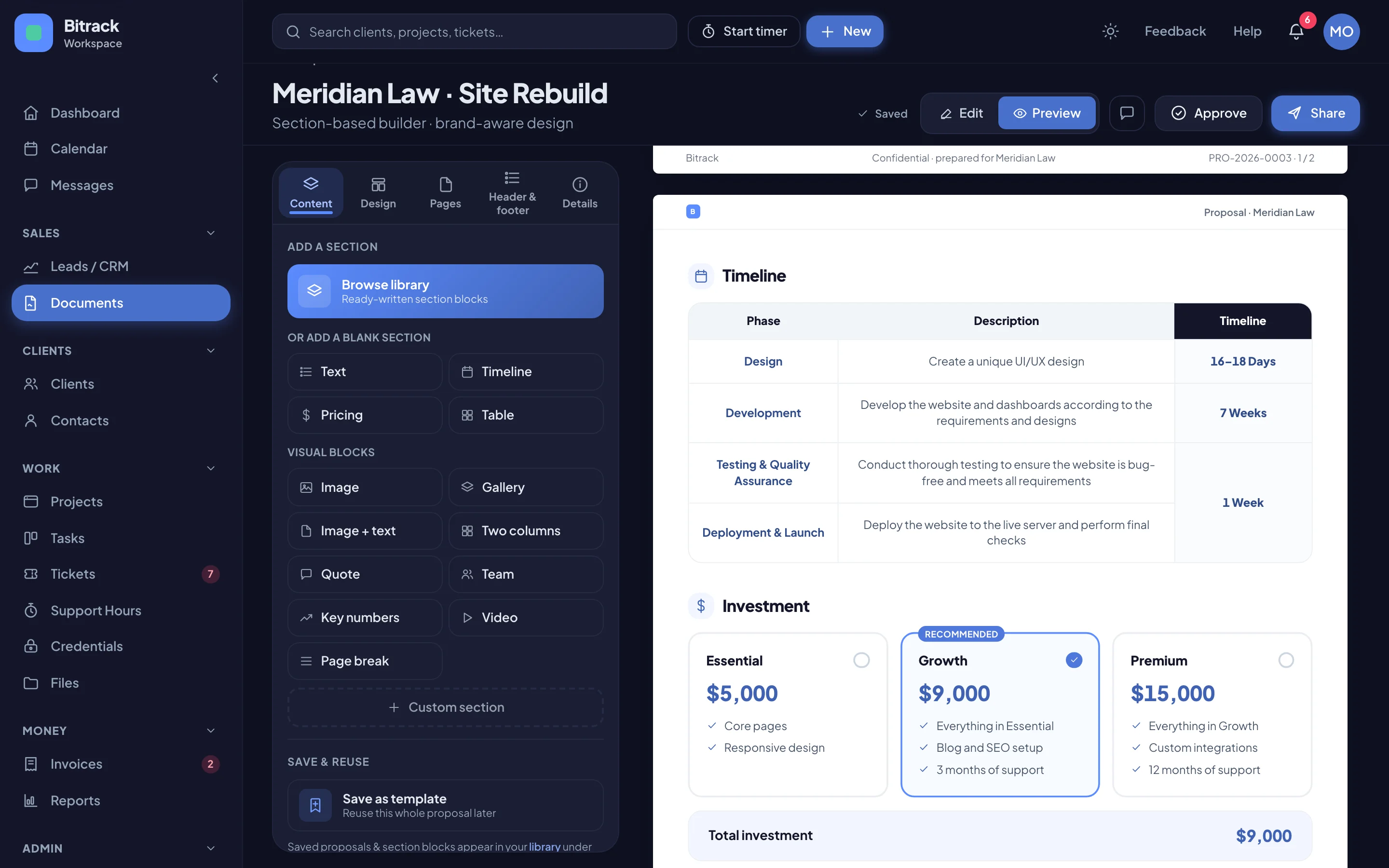The width and height of the screenshot is (1389, 868).
Task: Open the Pages tab
Action: [x=446, y=192]
